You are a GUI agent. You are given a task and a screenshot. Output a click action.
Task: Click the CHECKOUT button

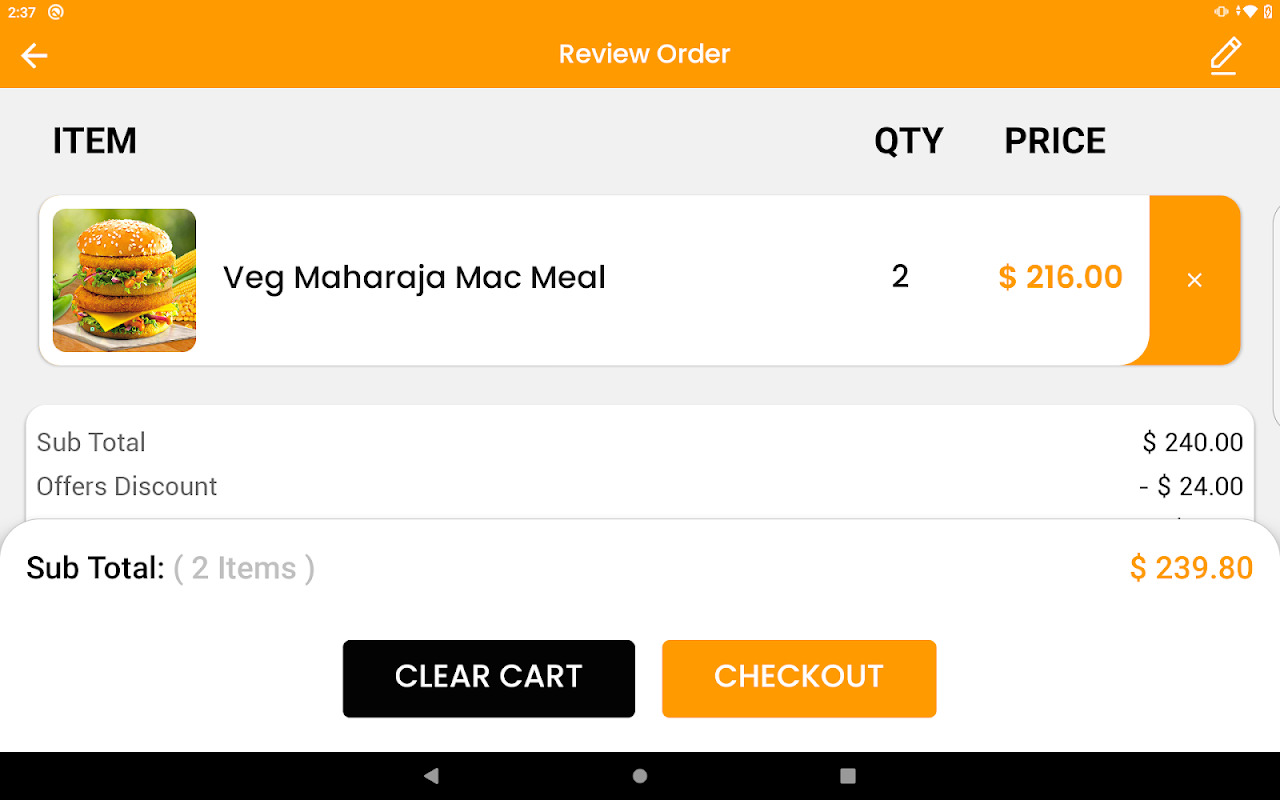[x=798, y=678]
